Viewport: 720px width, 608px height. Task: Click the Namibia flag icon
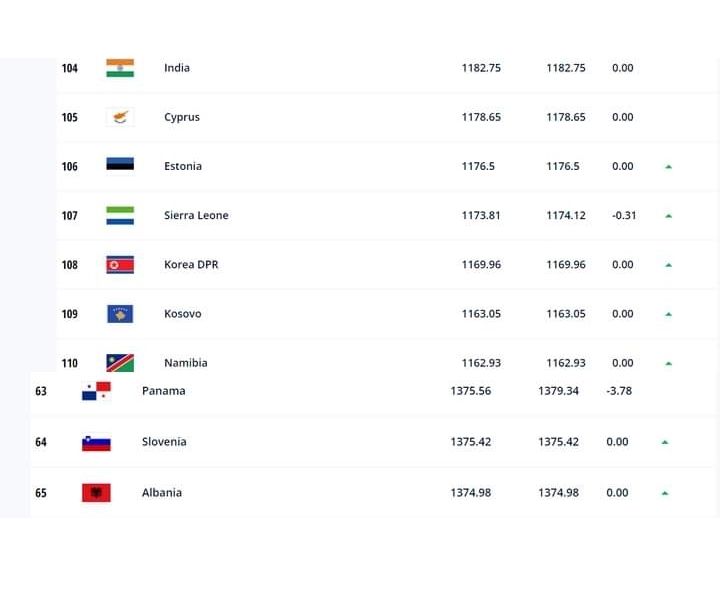[120, 363]
